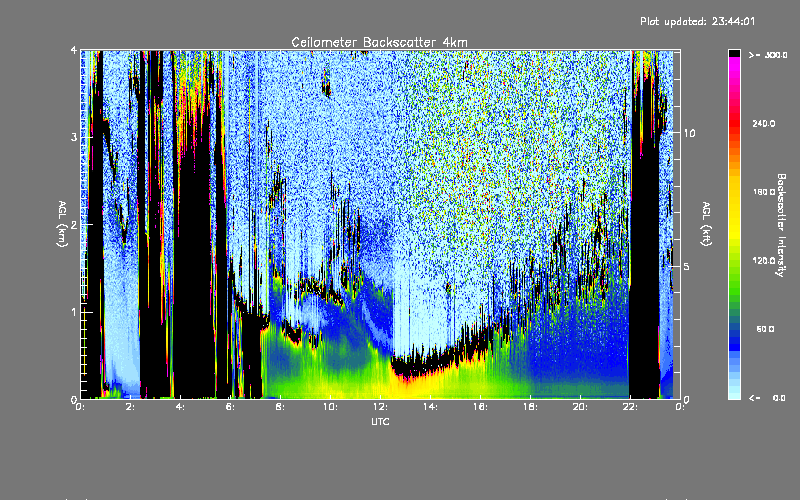Select the "3" tick on AGL (km) axis
Image resolution: width=800 pixels, height=500 pixels.
[74, 137]
